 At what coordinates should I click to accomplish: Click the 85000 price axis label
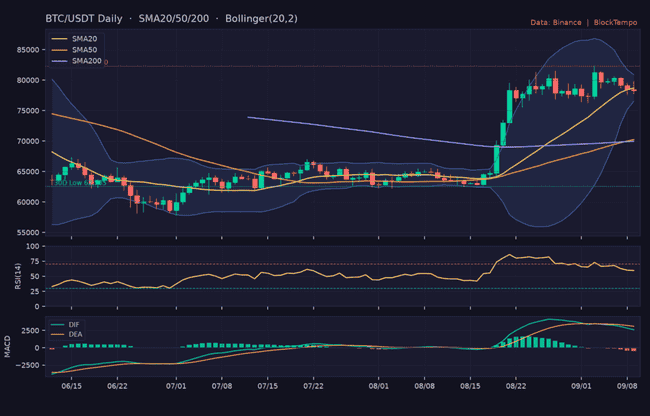28,50
